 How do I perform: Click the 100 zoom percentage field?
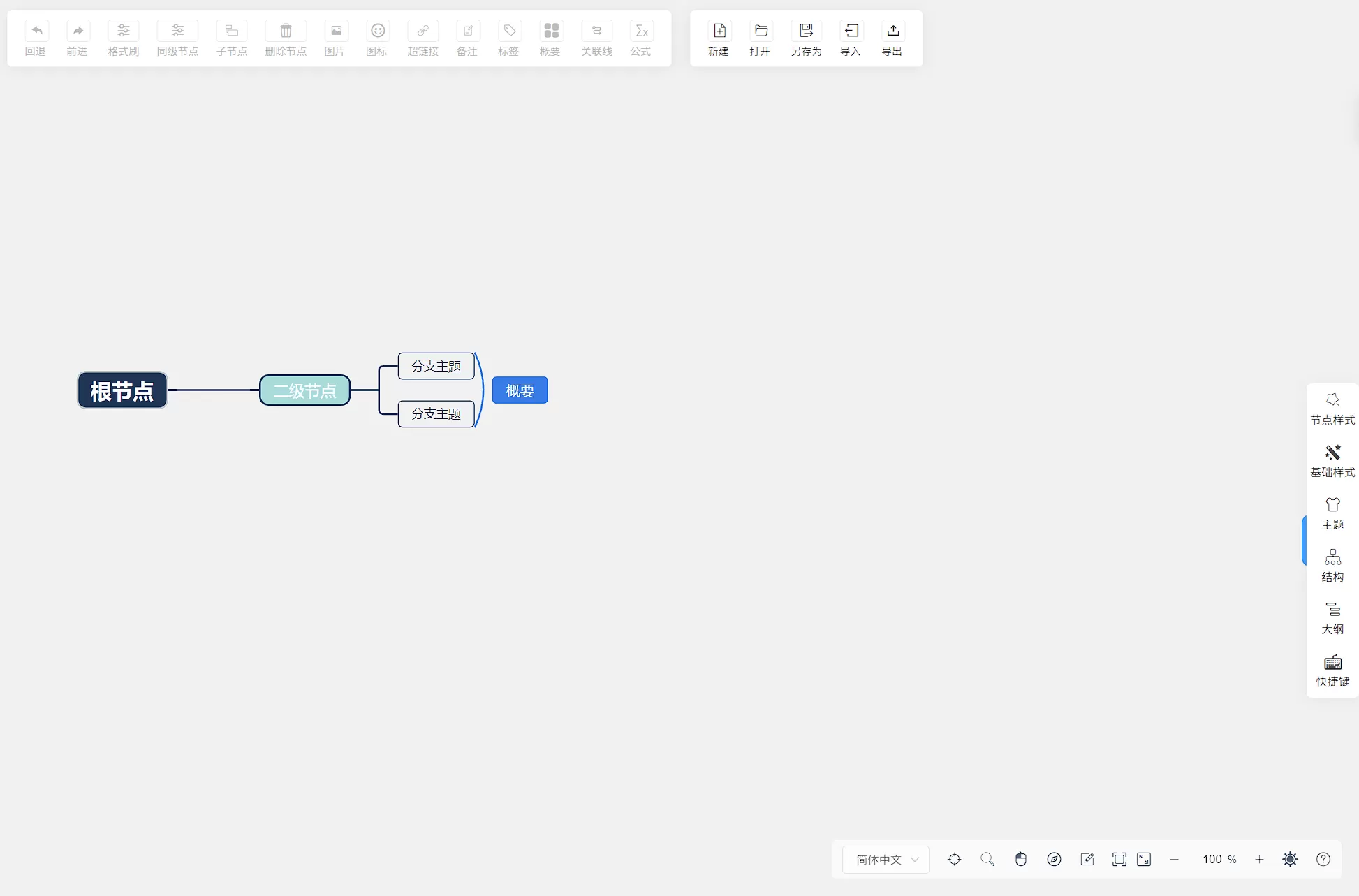tap(1212, 859)
